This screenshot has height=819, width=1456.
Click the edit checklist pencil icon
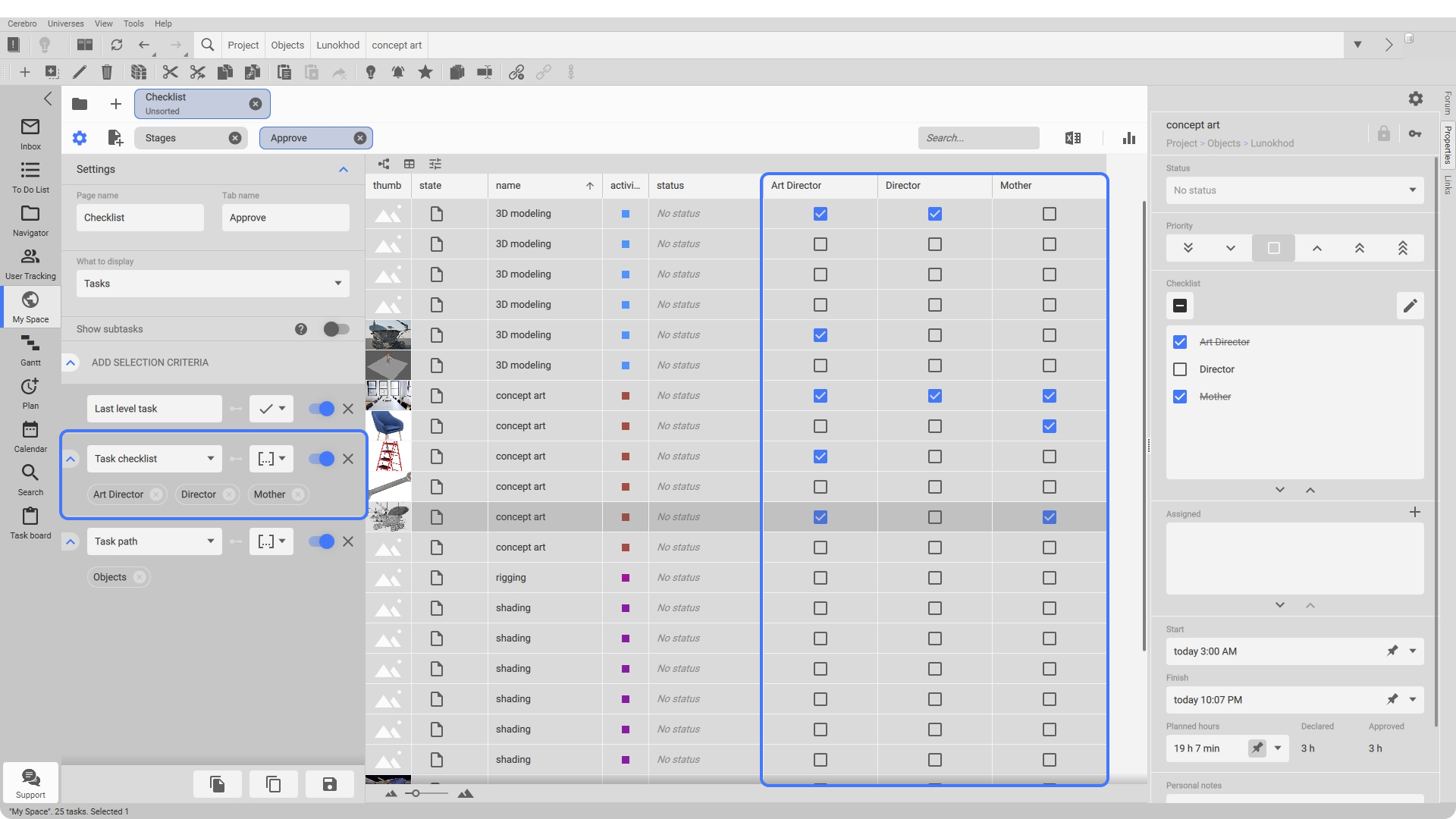click(1410, 306)
